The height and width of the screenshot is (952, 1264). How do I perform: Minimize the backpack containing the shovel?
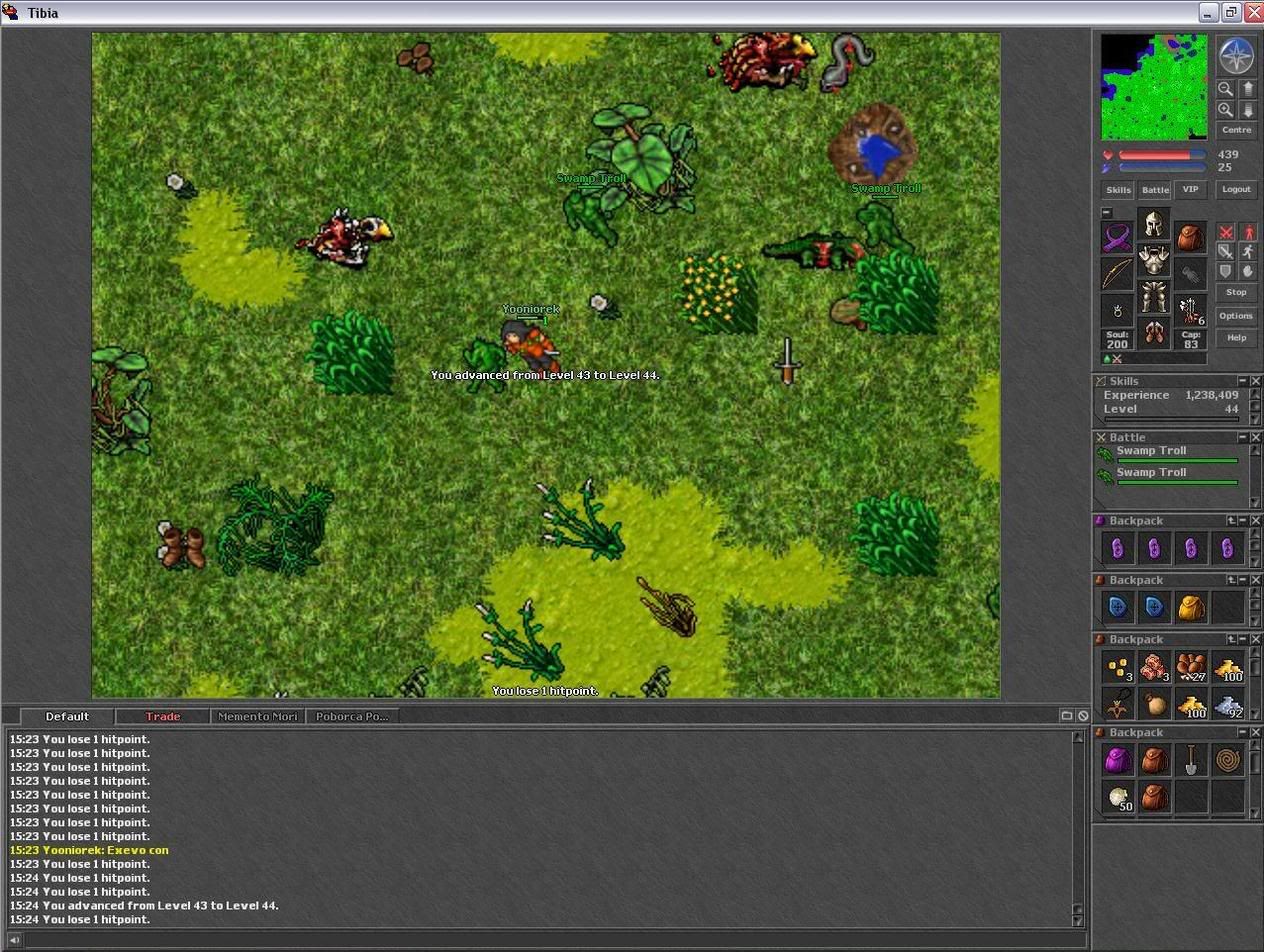[x=1243, y=733]
